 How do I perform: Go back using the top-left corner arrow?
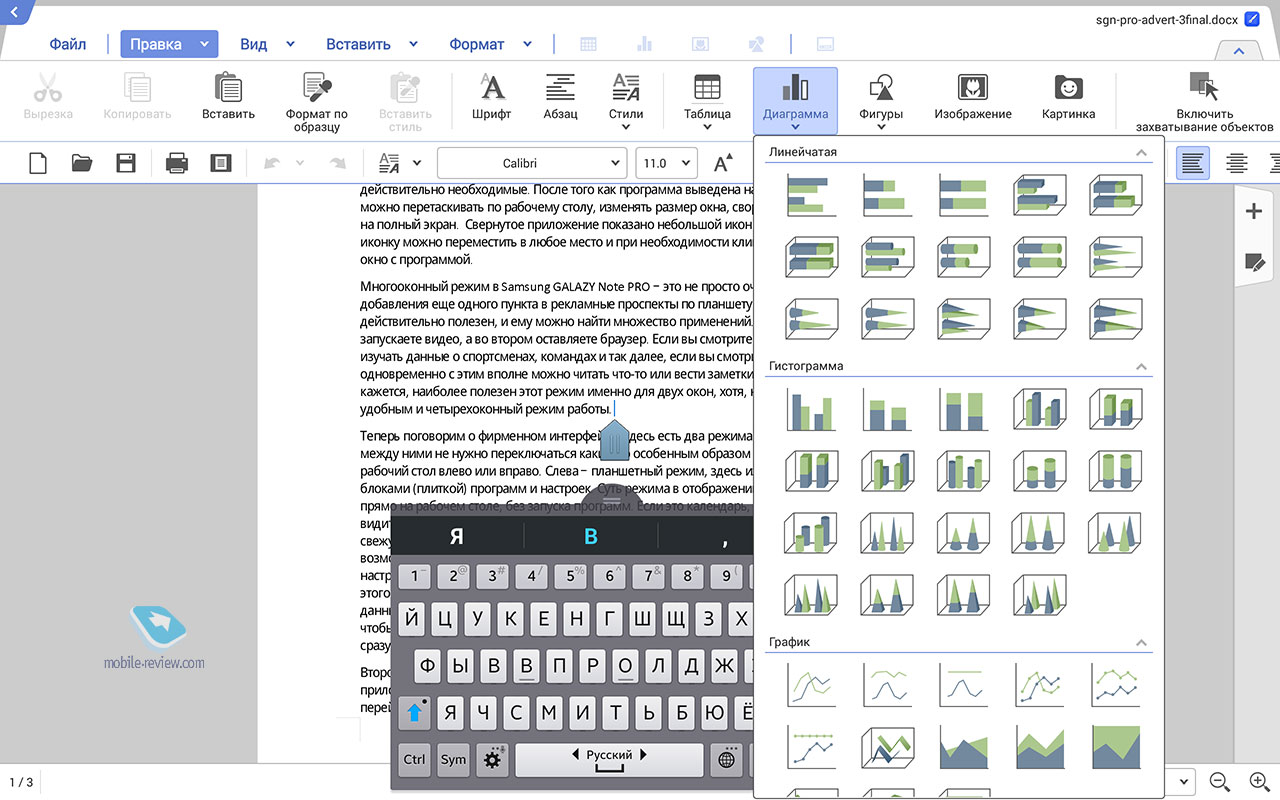coord(13,12)
